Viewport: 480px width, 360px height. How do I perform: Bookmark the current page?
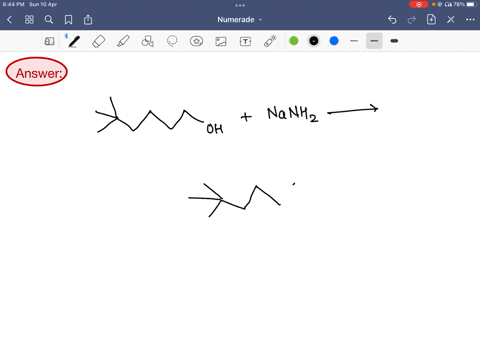pos(68,20)
